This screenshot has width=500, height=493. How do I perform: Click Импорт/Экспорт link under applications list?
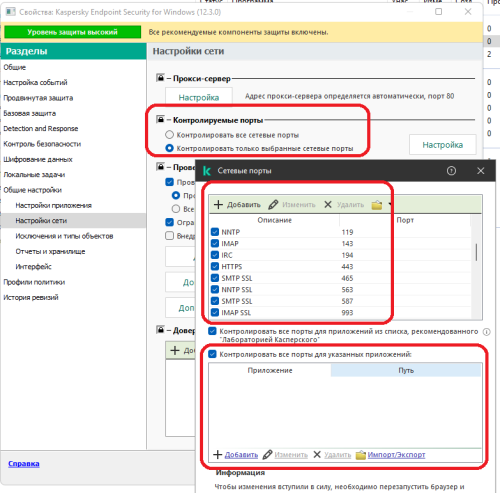(x=396, y=455)
